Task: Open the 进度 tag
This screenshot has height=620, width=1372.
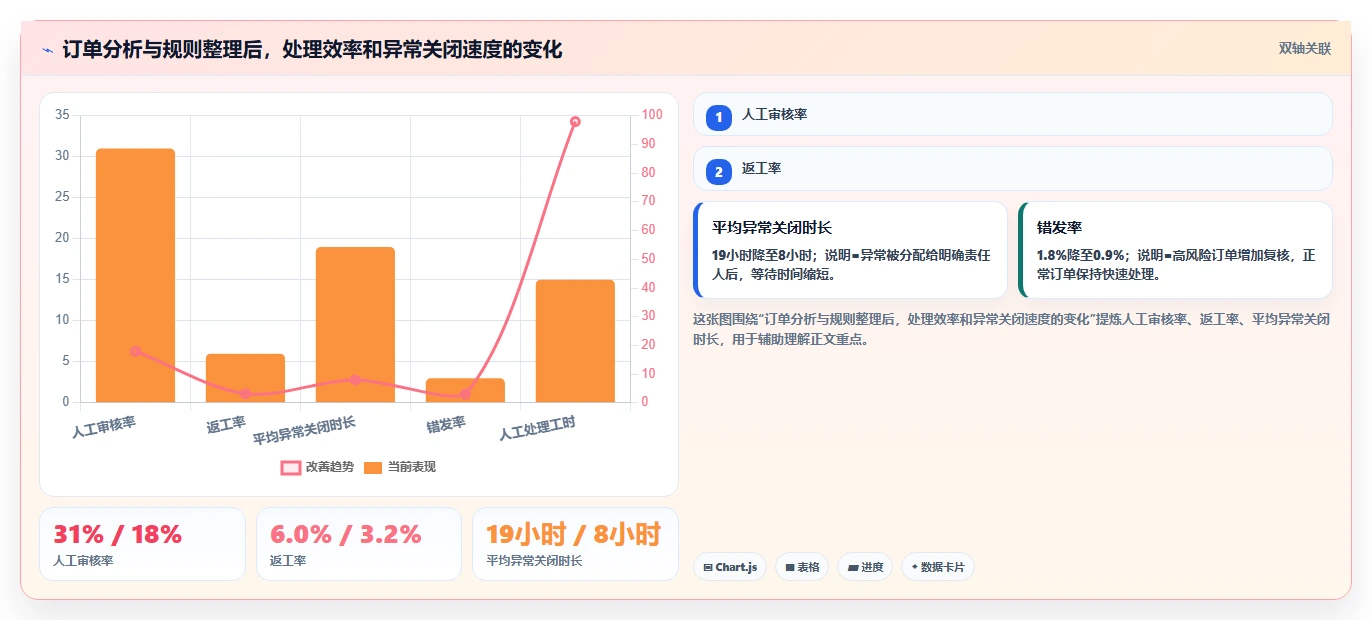Action: click(x=865, y=567)
